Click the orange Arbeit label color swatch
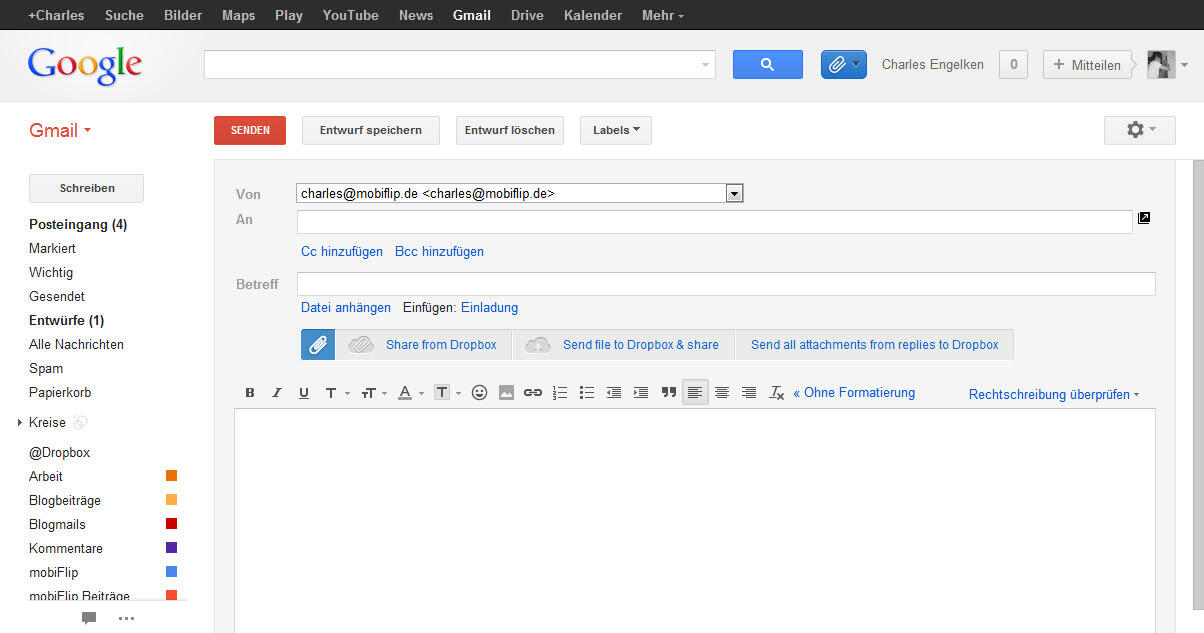The height and width of the screenshot is (633, 1204). click(x=171, y=476)
